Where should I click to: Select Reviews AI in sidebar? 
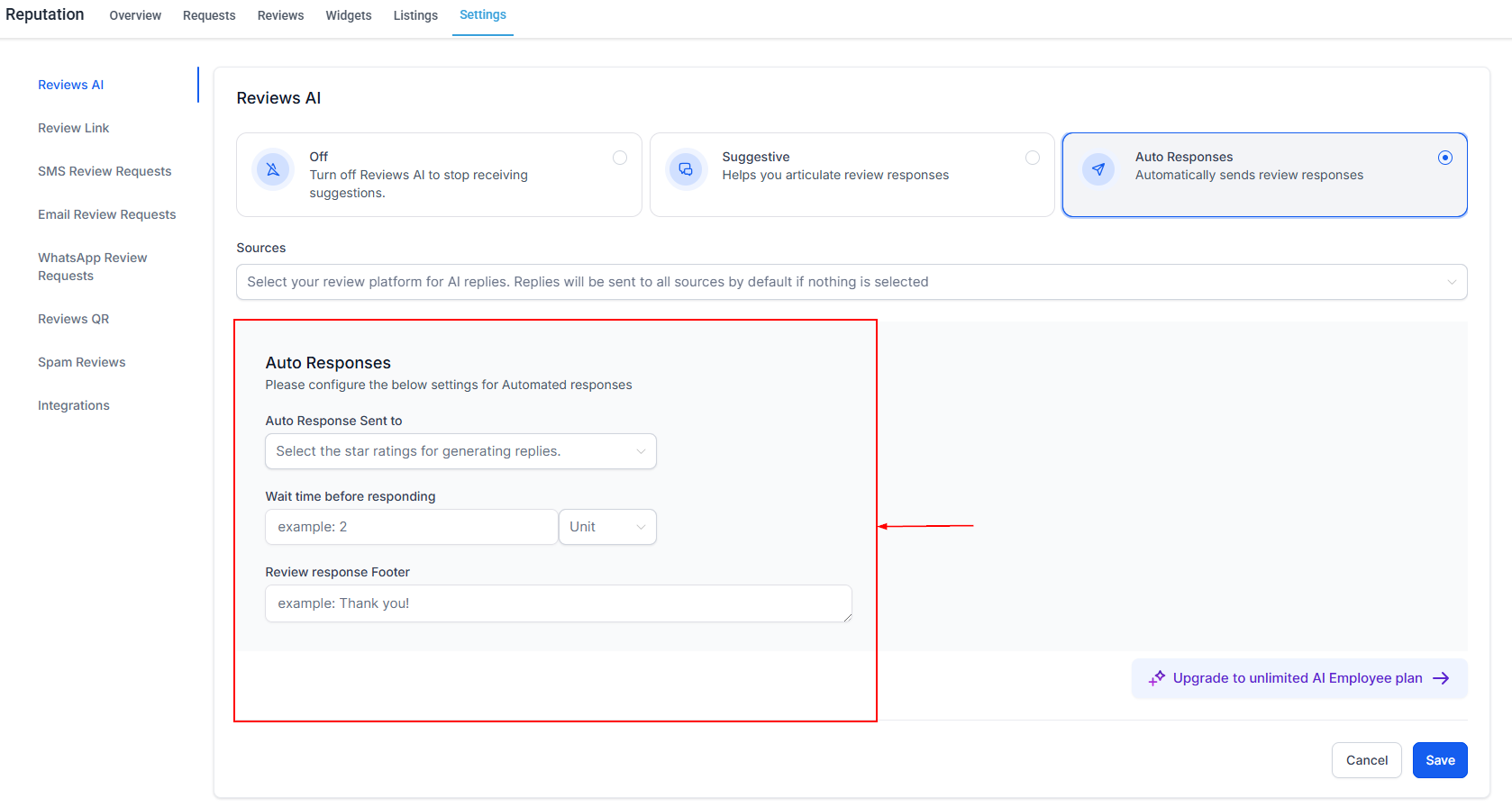click(x=71, y=85)
